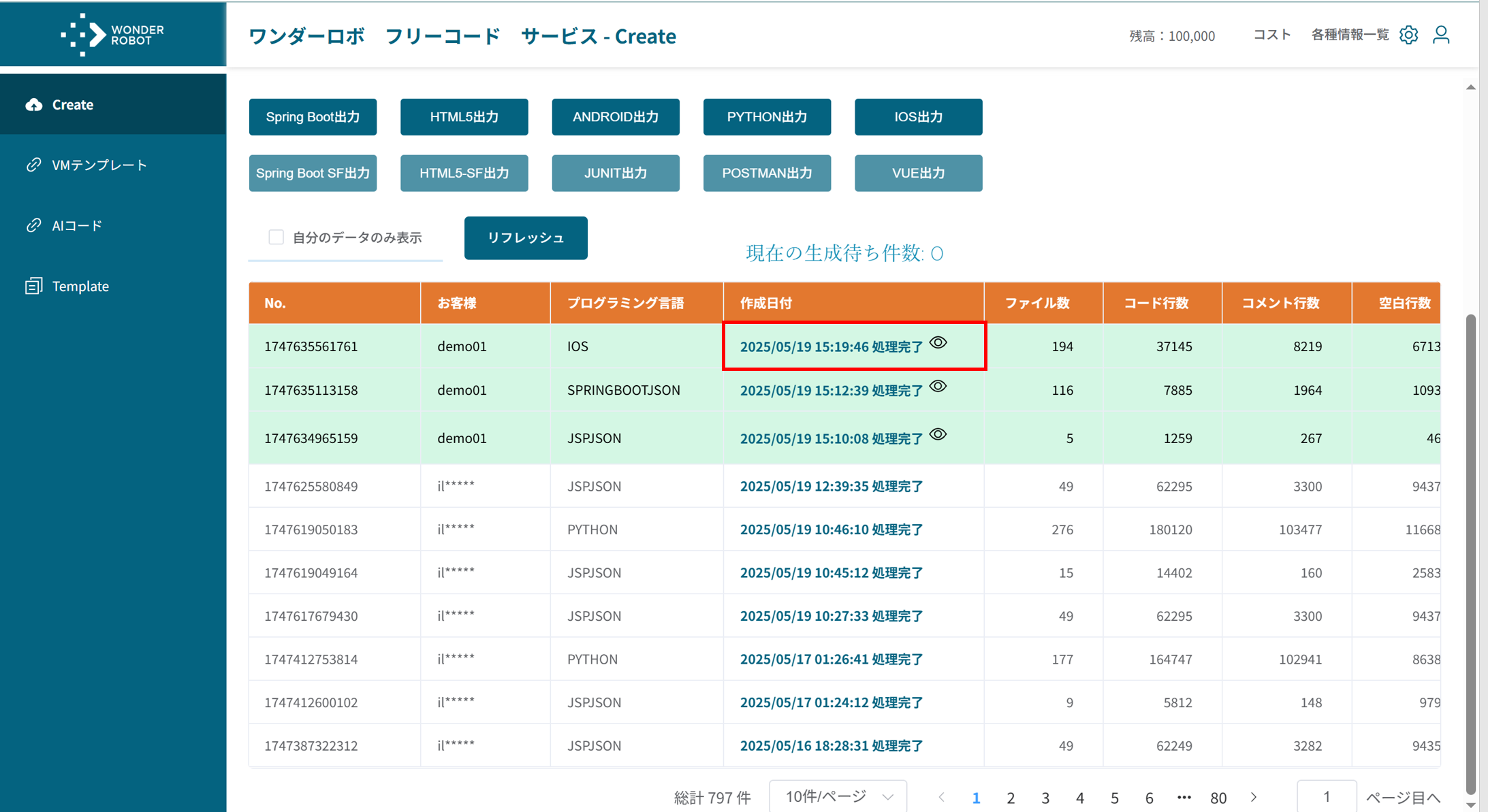Click the Create cloud icon in sidebar

pos(34,105)
